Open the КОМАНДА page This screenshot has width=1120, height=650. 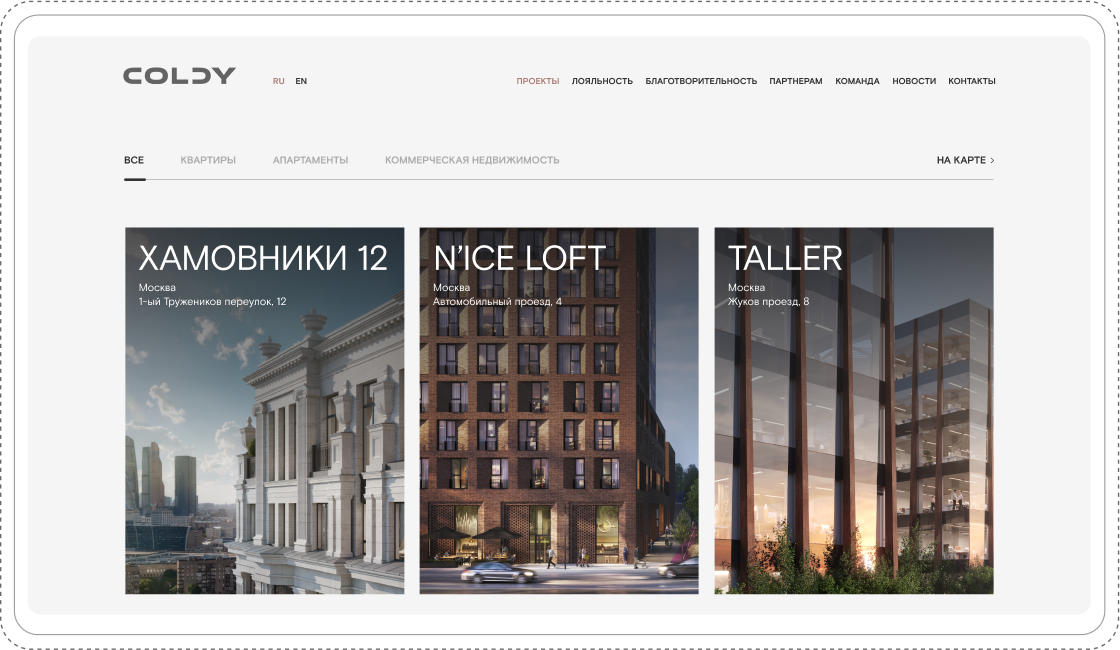857,81
